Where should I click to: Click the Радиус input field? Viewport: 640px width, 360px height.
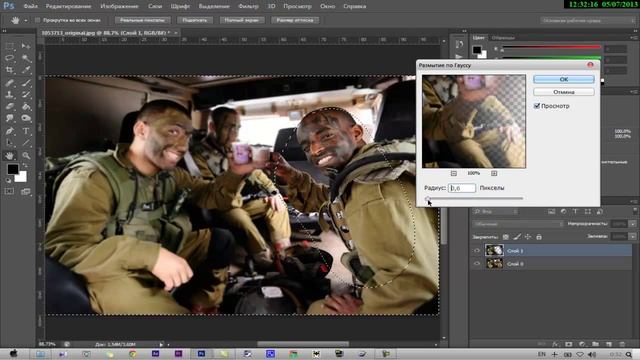click(x=462, y=188)
